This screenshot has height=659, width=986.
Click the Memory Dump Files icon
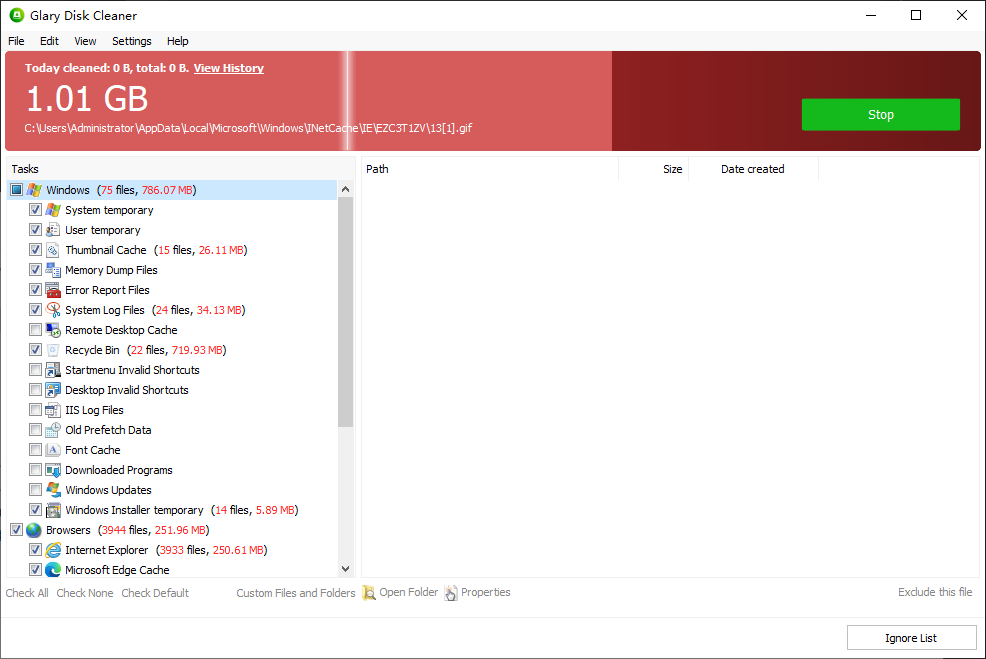tap(52, 269)
